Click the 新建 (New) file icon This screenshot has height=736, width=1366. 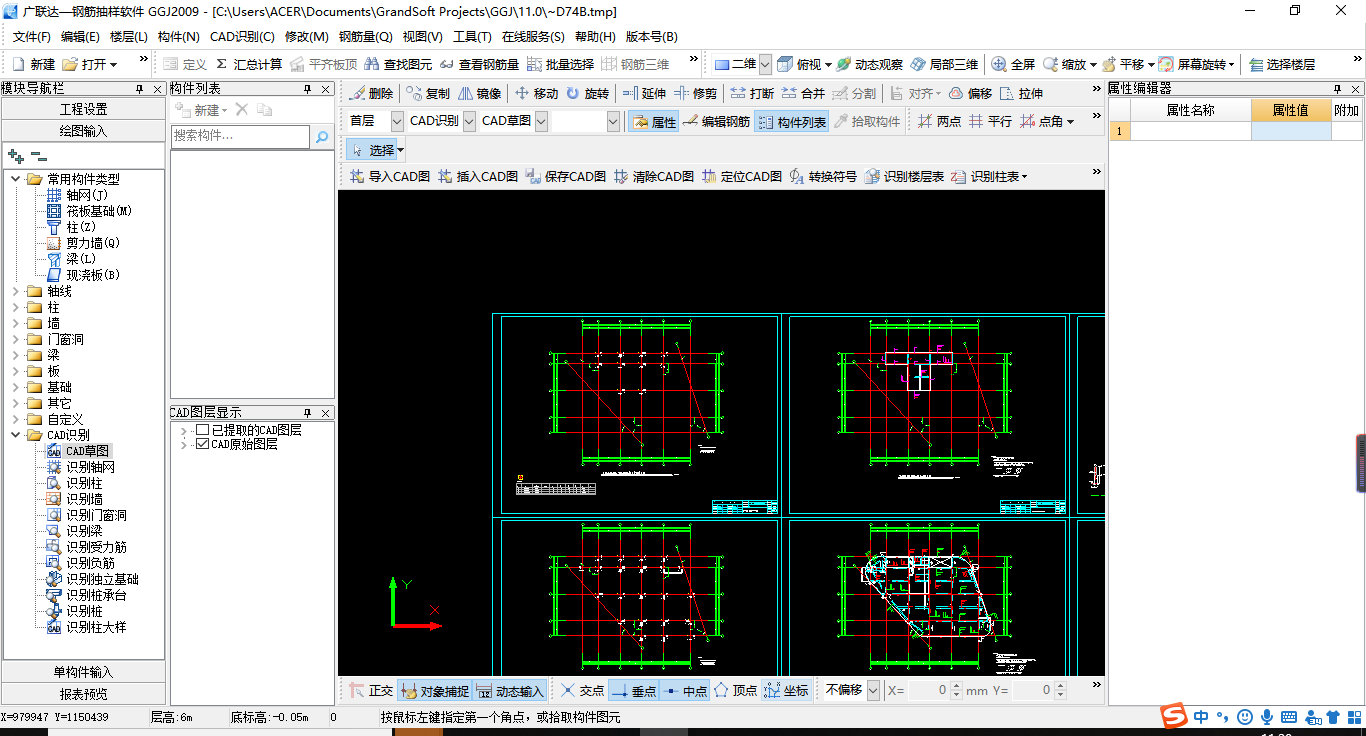[x=33, y=64]
